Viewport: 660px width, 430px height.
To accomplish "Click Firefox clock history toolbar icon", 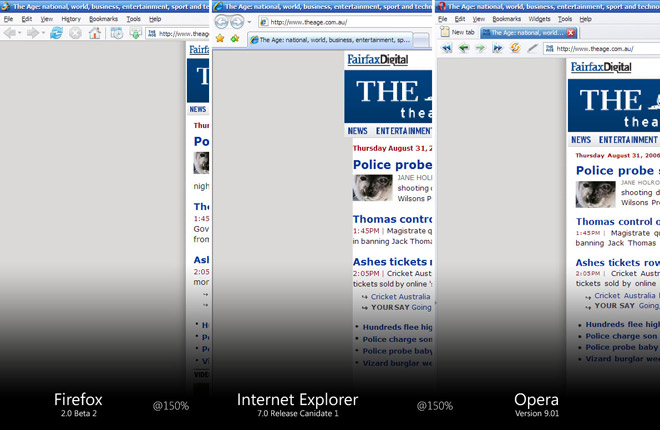I will pos(117,33).
